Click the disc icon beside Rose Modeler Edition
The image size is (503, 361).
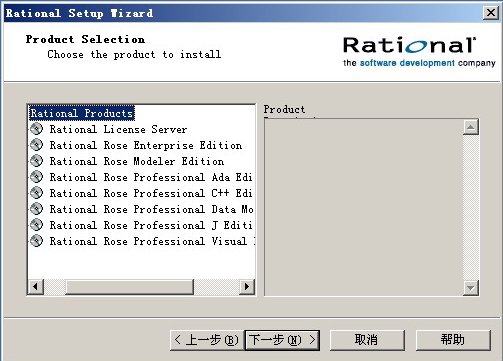point(37,161)
